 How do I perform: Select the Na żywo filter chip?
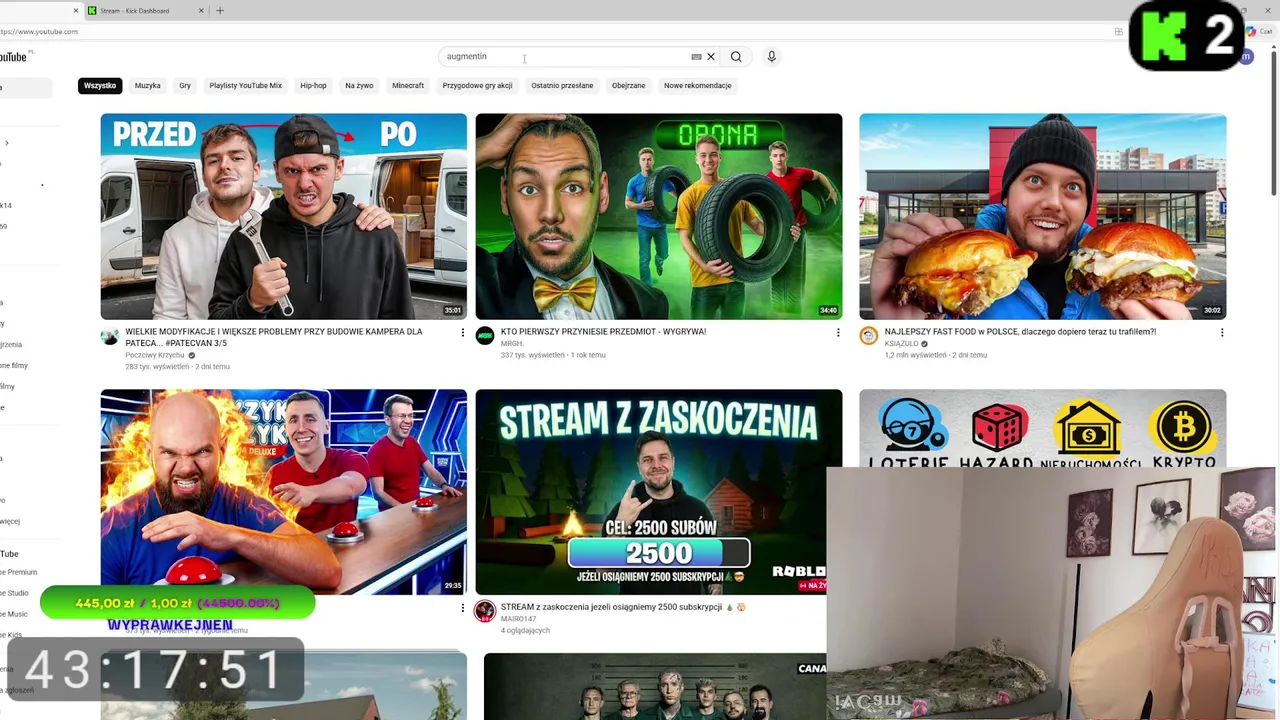click(359, 86)
